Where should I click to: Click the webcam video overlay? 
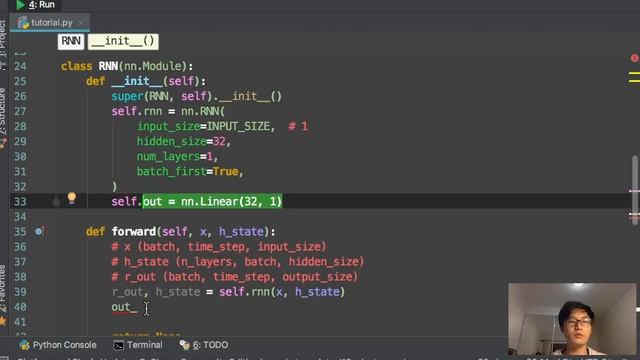(572, 319)
